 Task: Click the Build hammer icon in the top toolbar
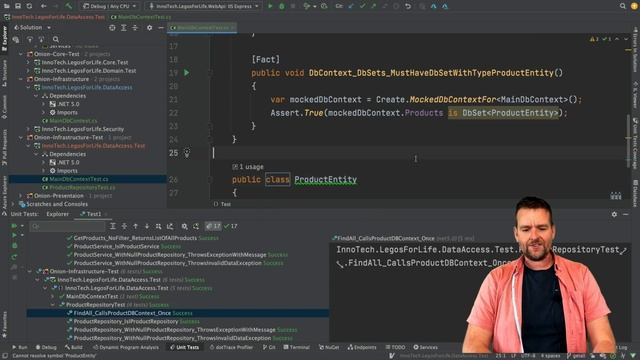coord(69,6)
